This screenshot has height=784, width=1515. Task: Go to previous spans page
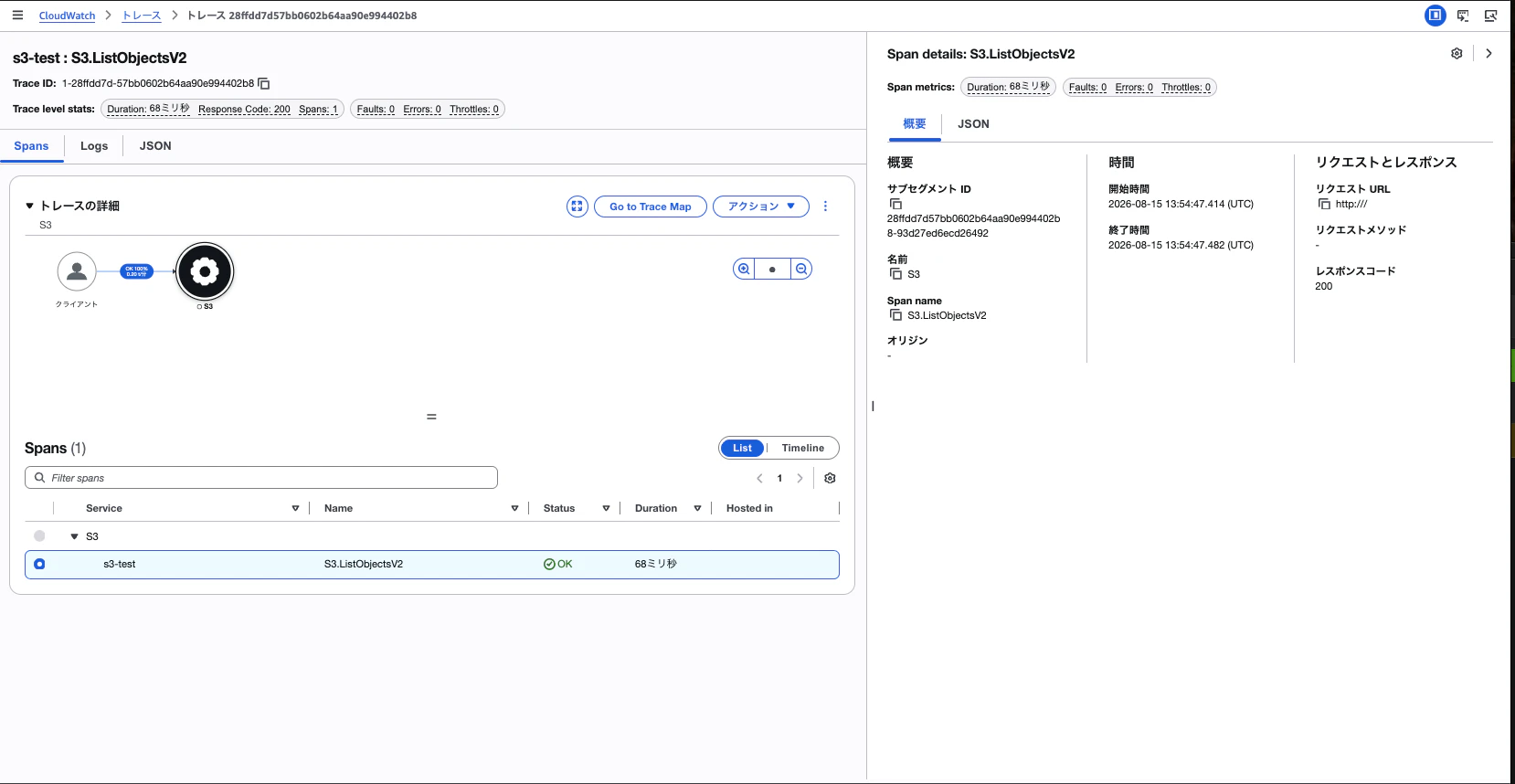pyautogui.click(x=759, y=478)
